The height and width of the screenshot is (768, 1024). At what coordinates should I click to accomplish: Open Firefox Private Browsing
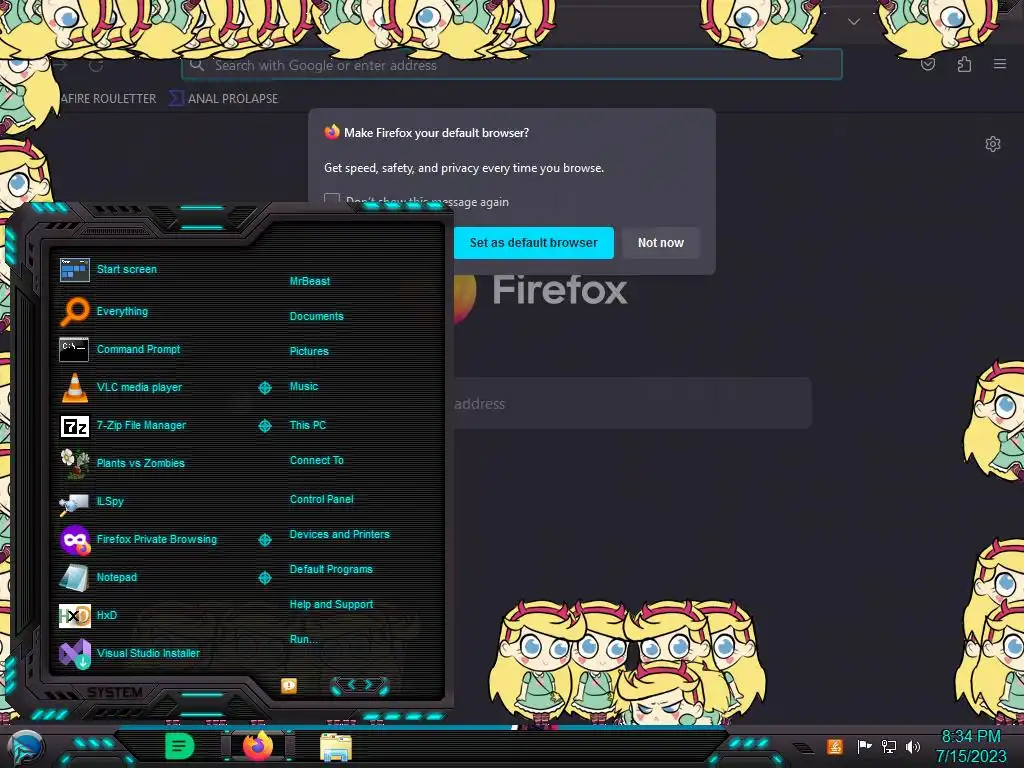click(138, 539)
